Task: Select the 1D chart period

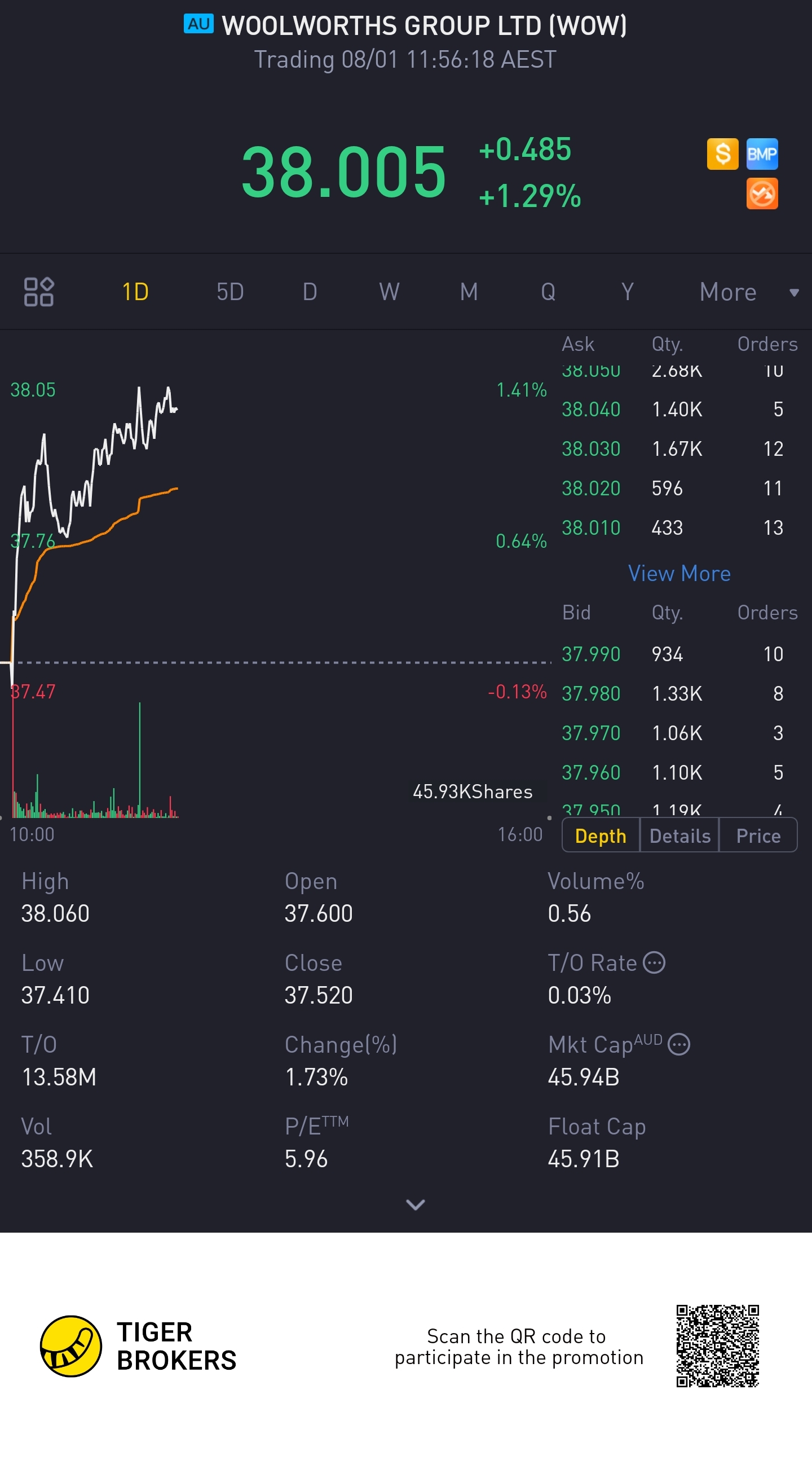Action: 135,292
